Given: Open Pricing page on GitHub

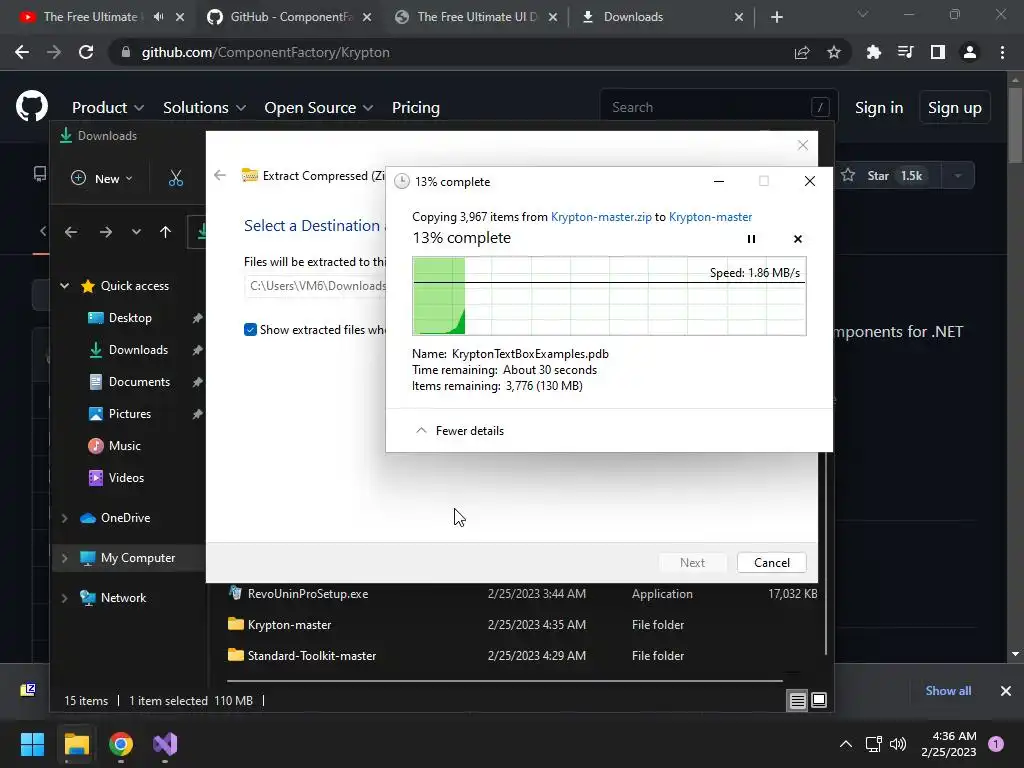Looking at the screenshot, I should [415, 107].
